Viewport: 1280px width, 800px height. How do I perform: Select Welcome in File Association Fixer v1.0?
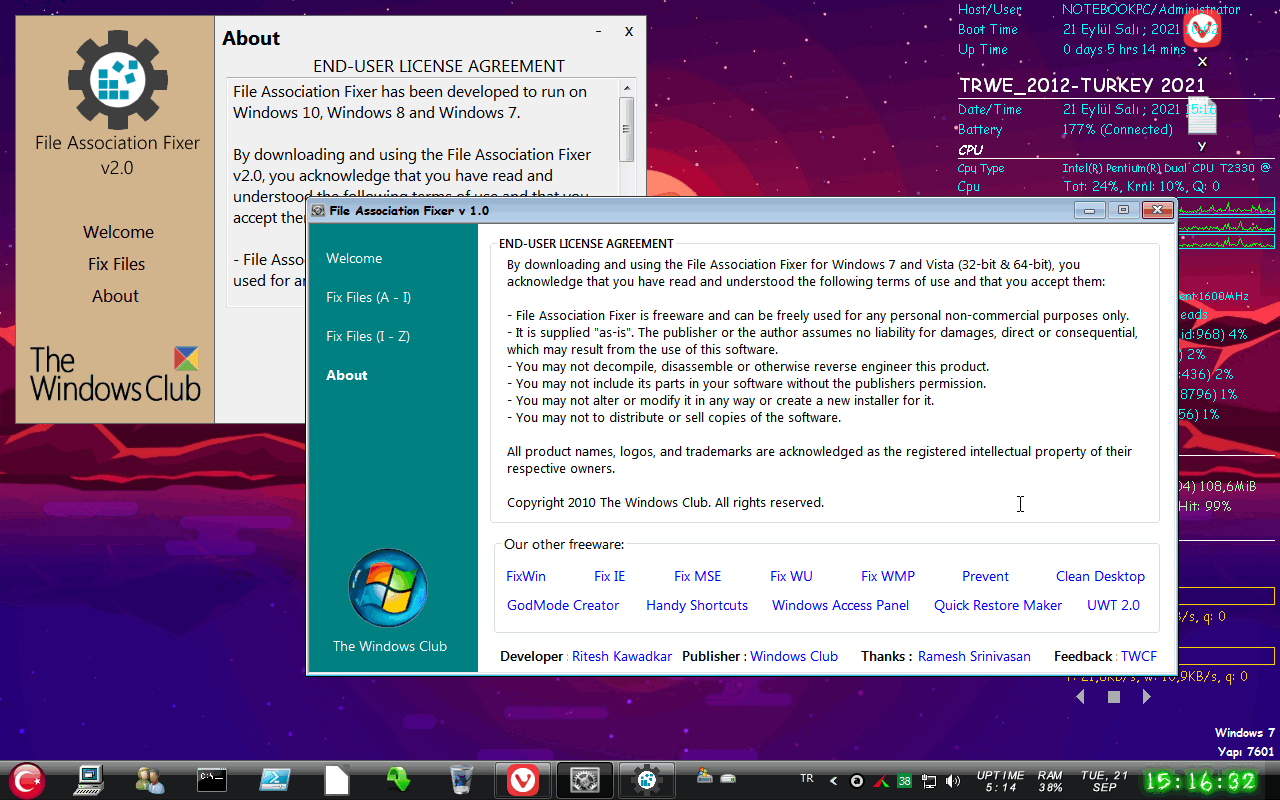[x=354, y=258]
